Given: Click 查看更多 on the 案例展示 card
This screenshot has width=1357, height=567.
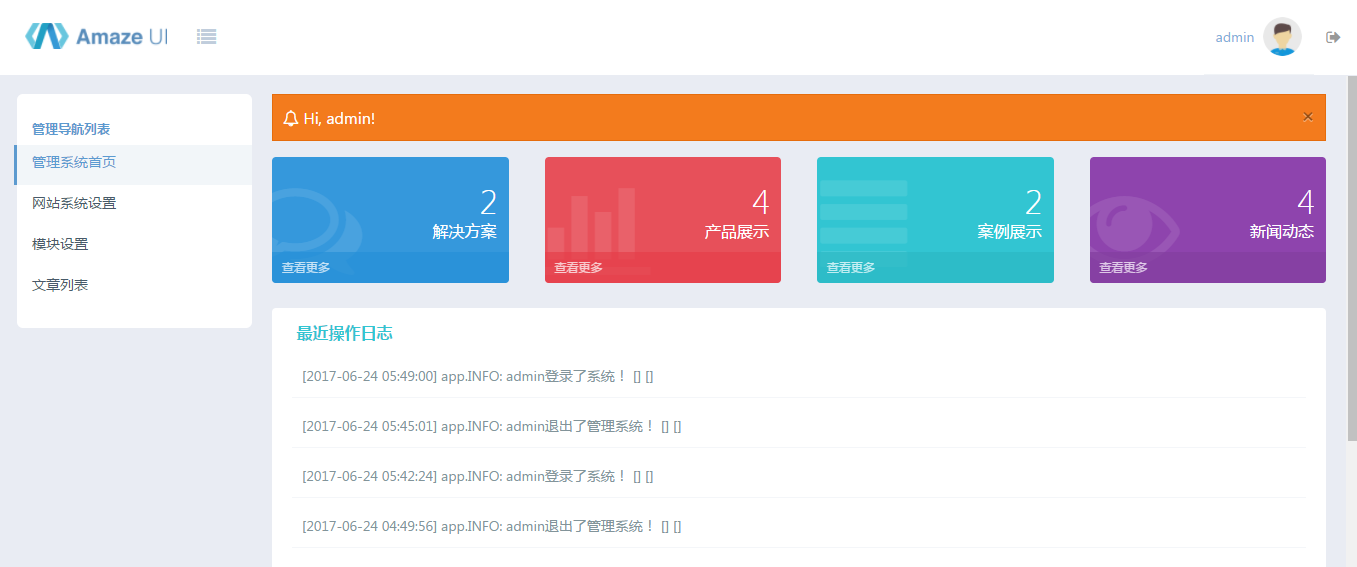Looking at the screenshot, I should pos(851,268).
